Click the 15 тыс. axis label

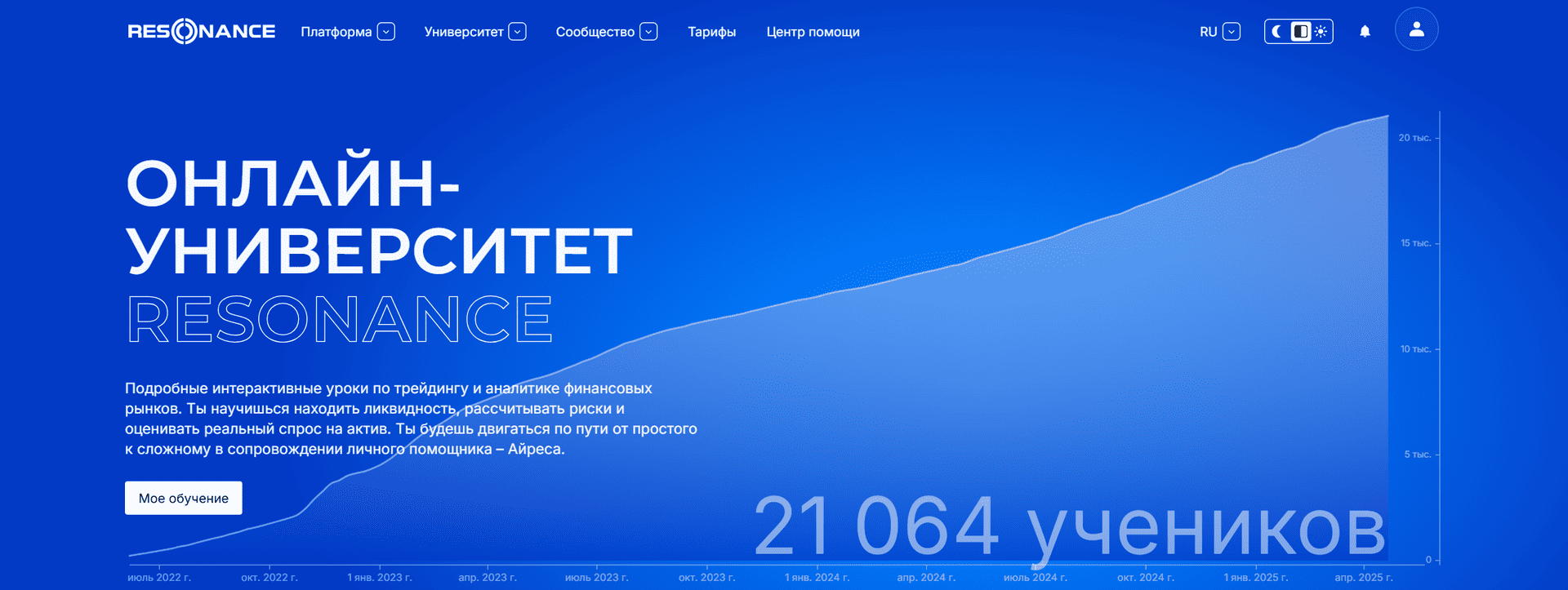tap(1415, 243)
